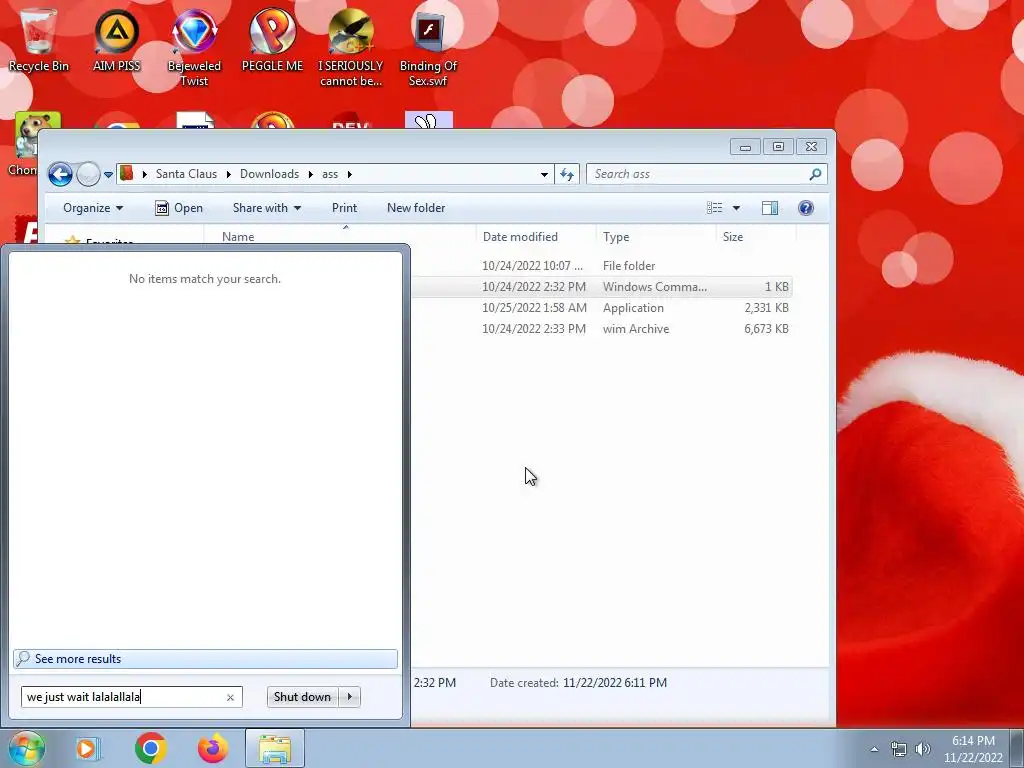Click the search magnifier in Search ass box
The width and height of the screenshot is (1024, 768).
pos(815,174)
